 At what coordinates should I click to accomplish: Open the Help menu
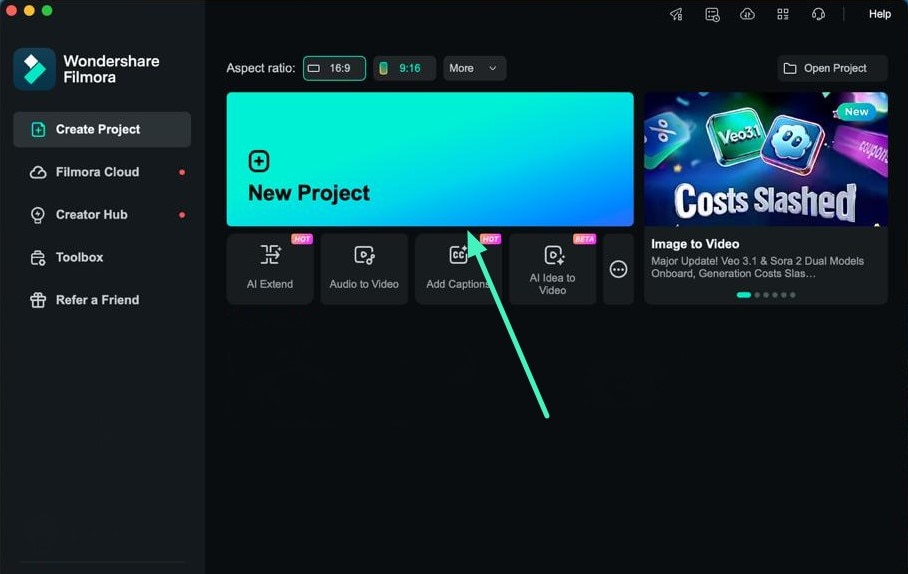pos(880,14)
